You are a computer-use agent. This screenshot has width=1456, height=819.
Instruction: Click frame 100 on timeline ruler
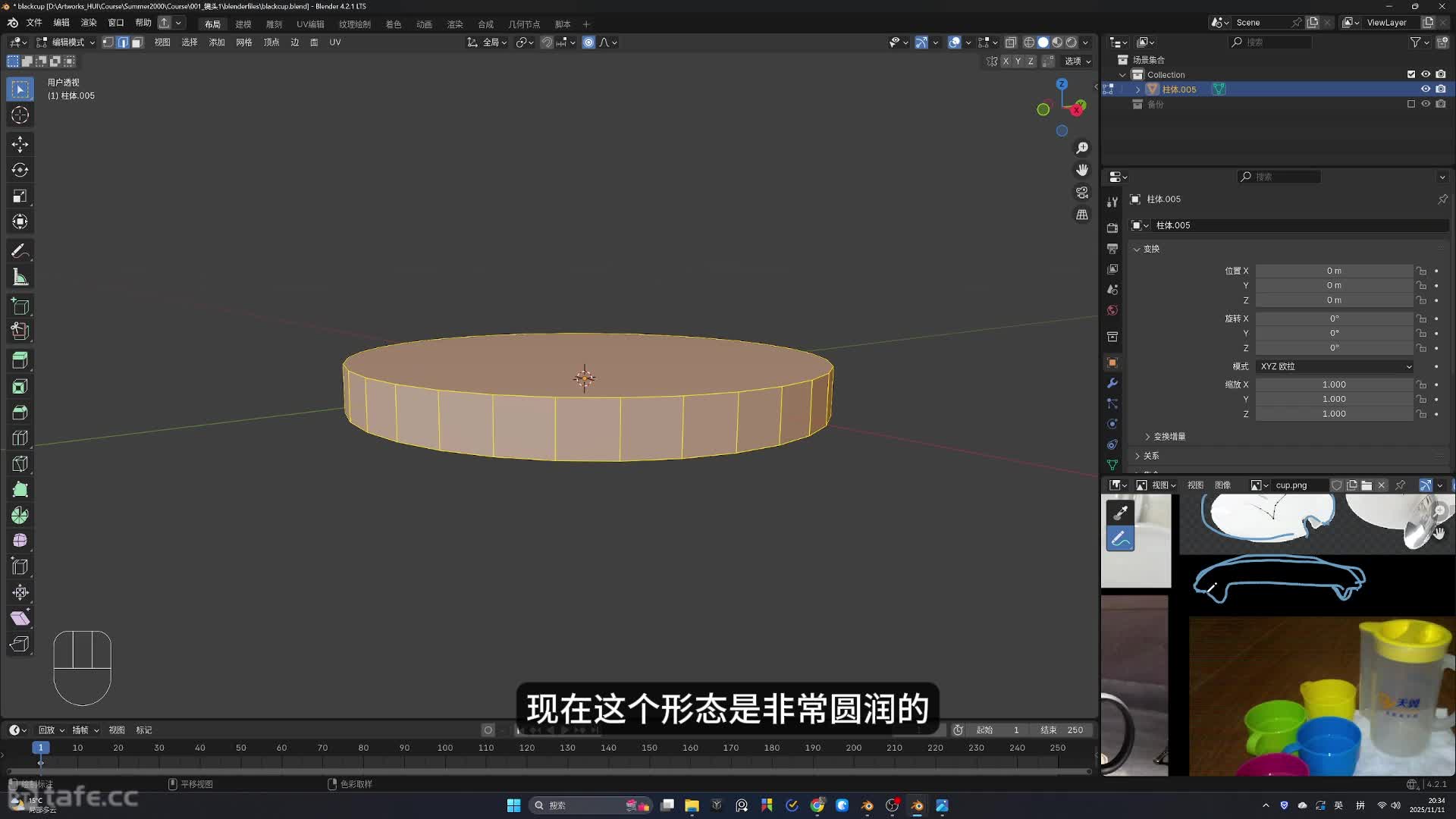point(445,748)
